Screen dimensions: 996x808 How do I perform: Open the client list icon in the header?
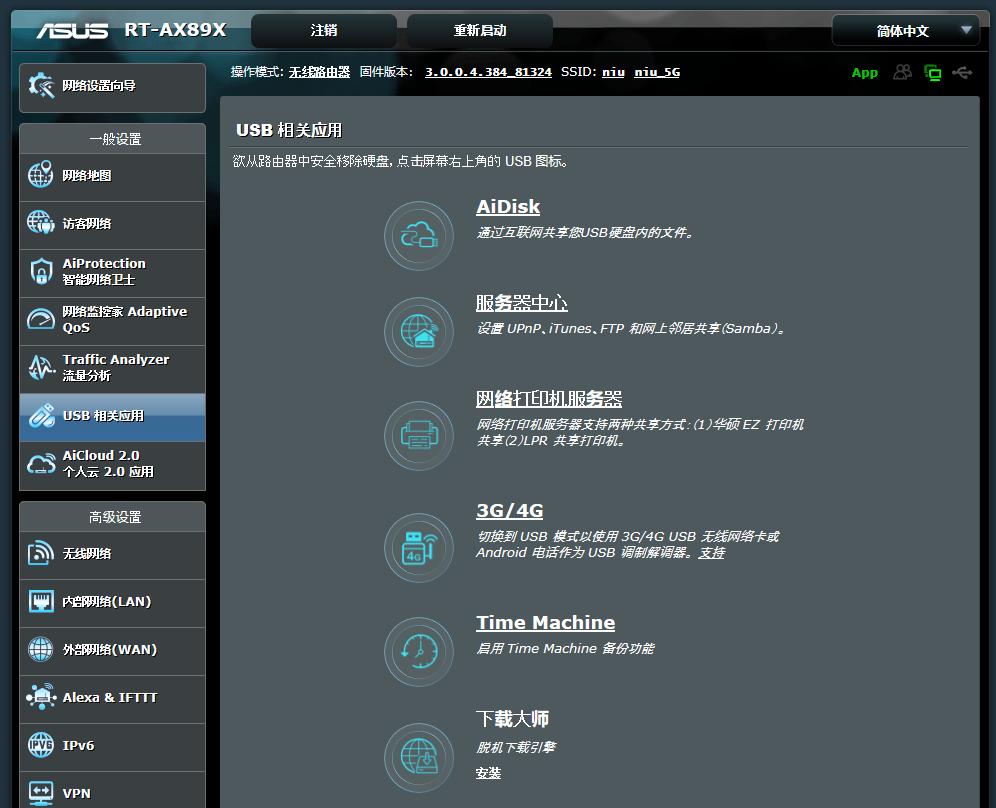[902, 73]
